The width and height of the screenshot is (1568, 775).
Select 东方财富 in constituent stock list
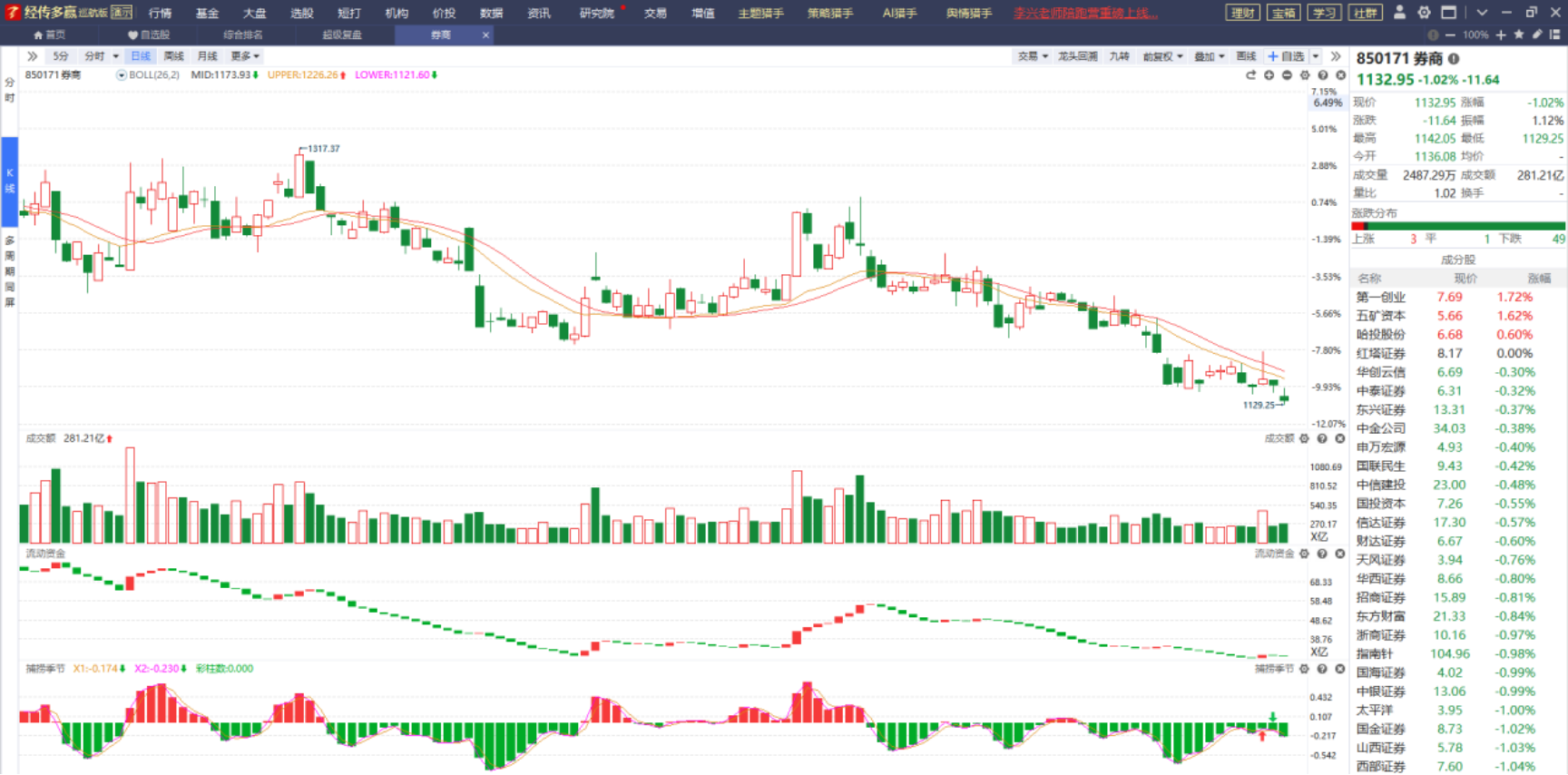coord(1381,616)
